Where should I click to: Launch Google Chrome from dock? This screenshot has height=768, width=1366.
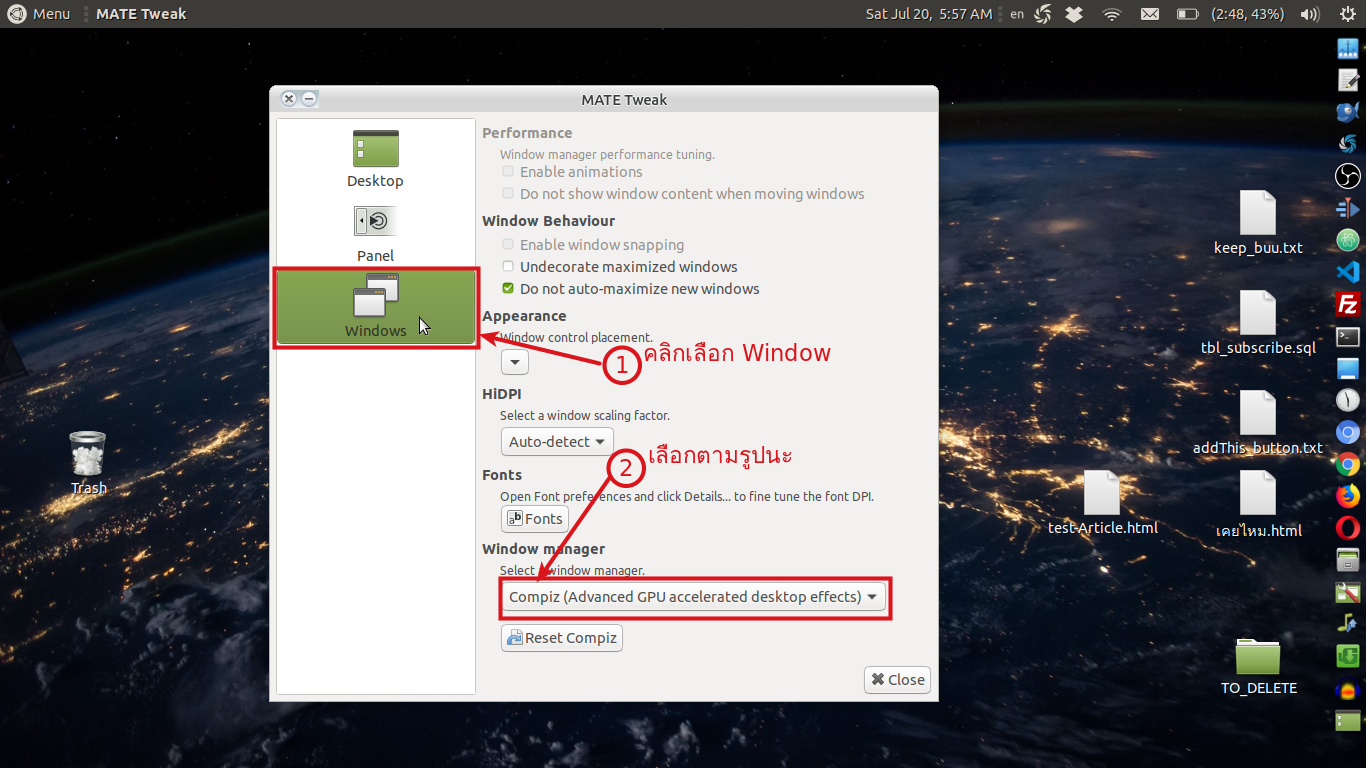1347,464
